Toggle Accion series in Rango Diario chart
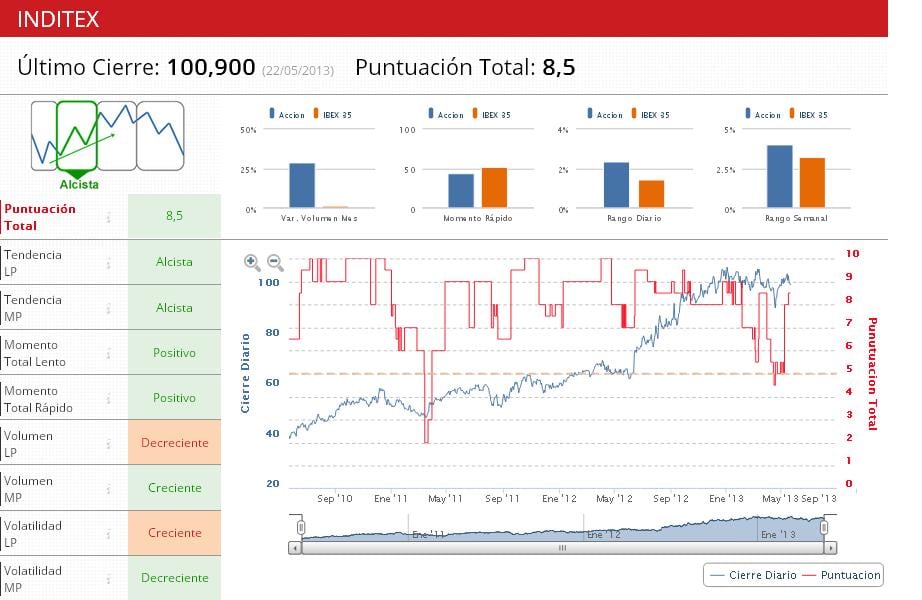 coord(604,114)
